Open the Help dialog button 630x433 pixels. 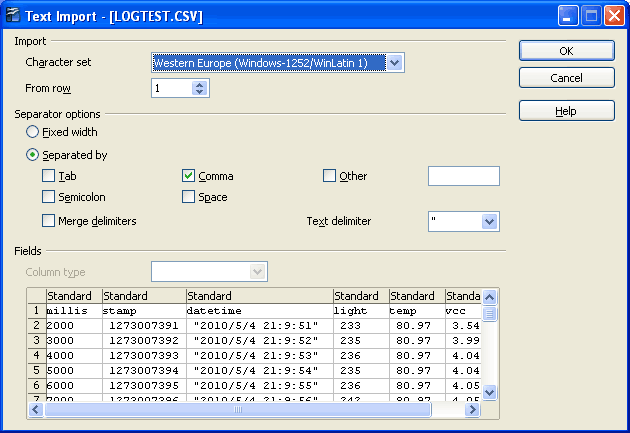pos(566,111)
